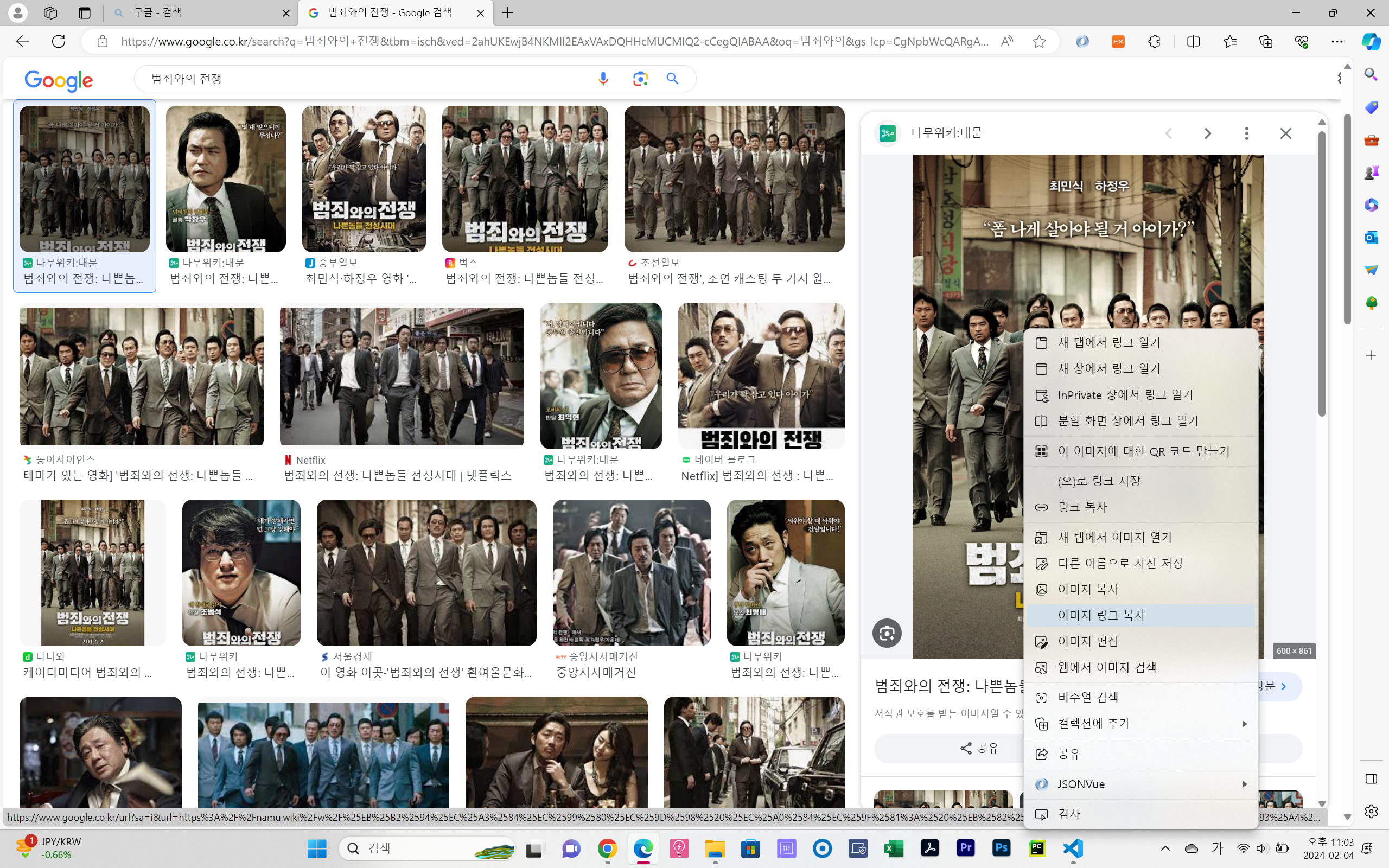
Task: Show hidden system tray icons
Action: tap(1165, 848)
